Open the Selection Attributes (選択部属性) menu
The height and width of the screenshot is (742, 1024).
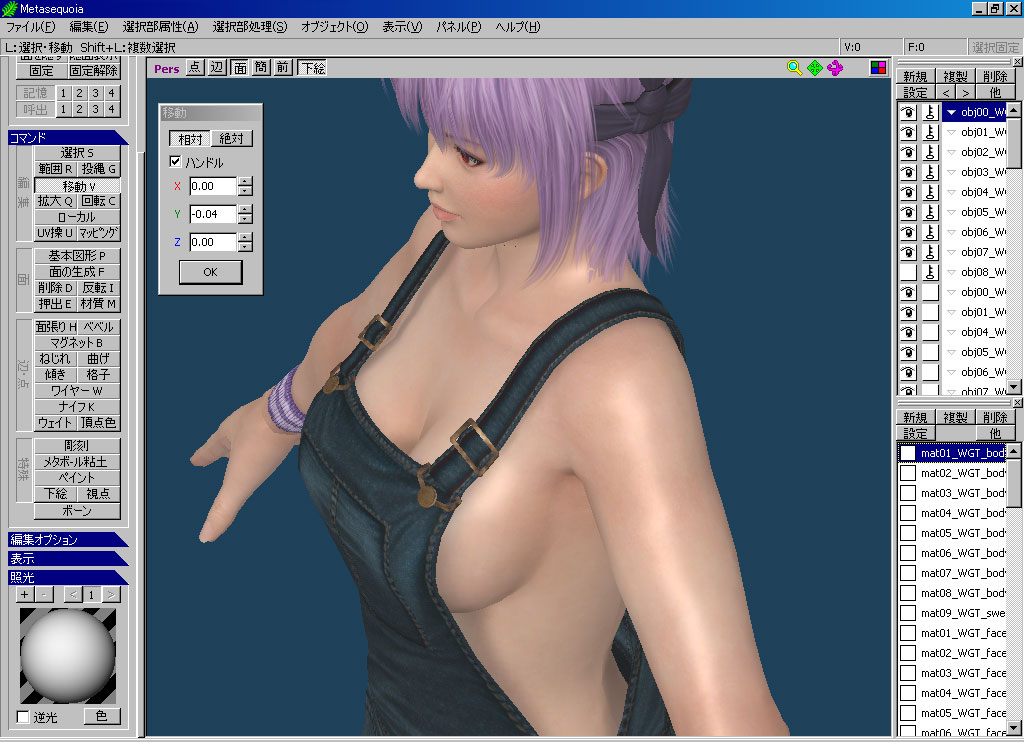160,27
